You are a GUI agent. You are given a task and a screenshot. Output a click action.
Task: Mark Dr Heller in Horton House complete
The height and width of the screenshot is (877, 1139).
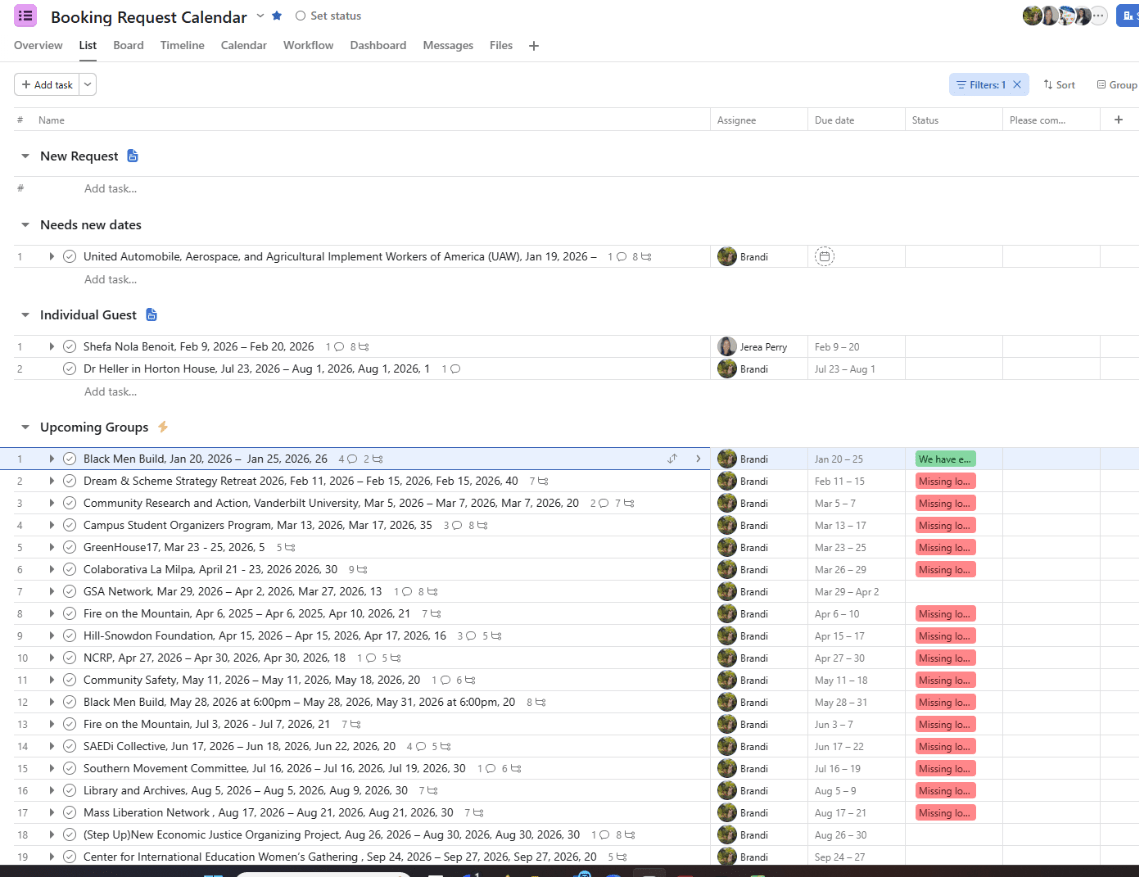[69, 369]
